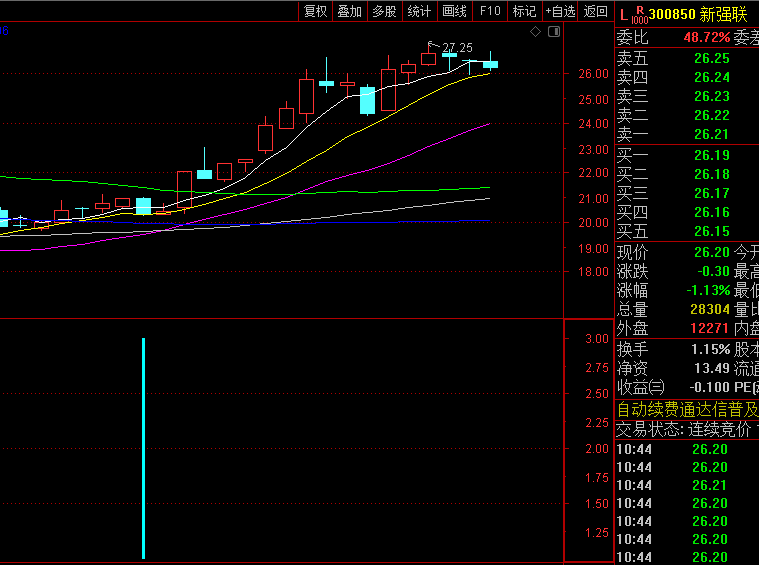Click the 26.00 price axis label

coord(593,74)
